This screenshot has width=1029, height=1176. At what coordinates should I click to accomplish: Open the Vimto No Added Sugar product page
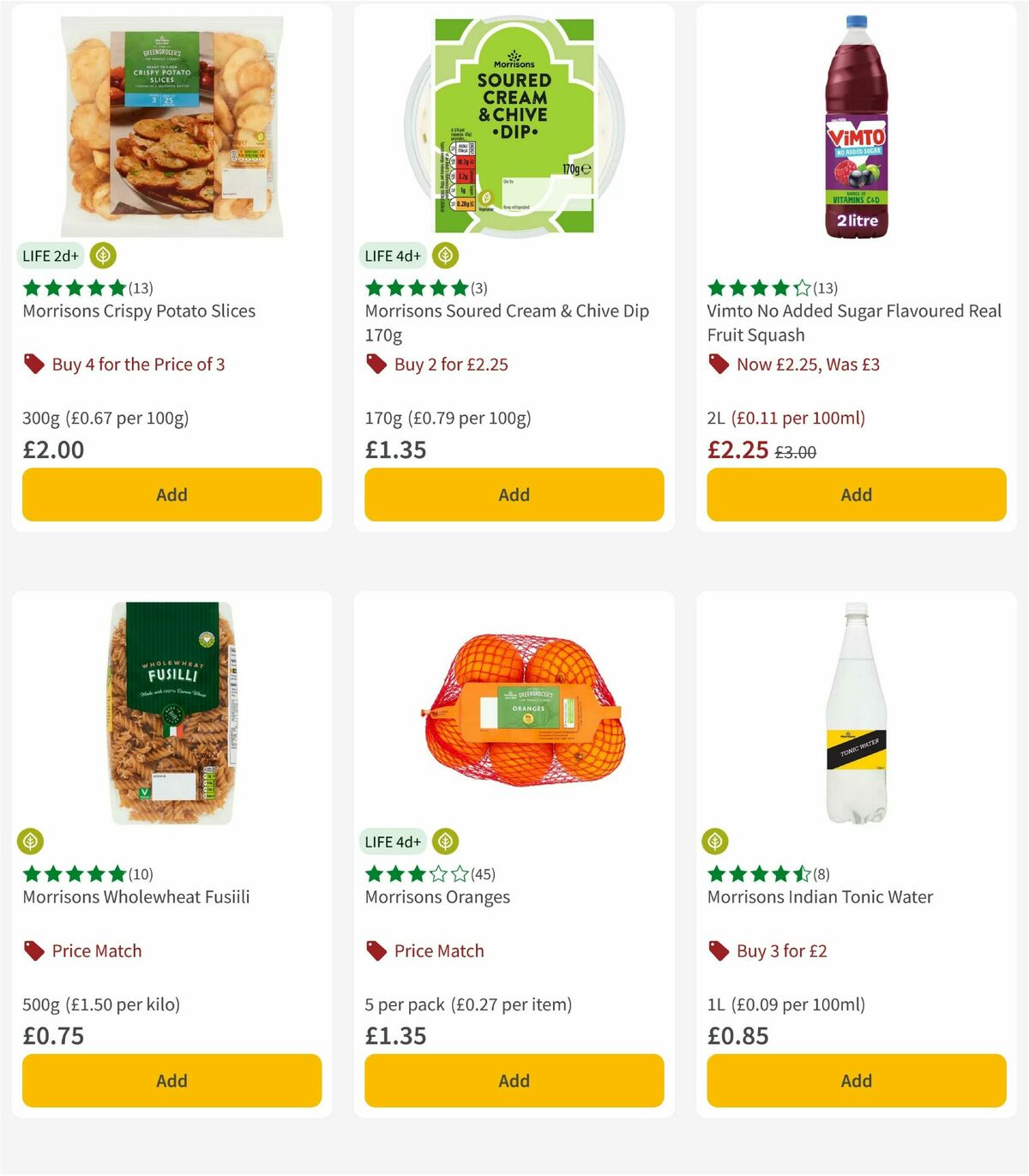pyautogui.click(x=855, y=323)
